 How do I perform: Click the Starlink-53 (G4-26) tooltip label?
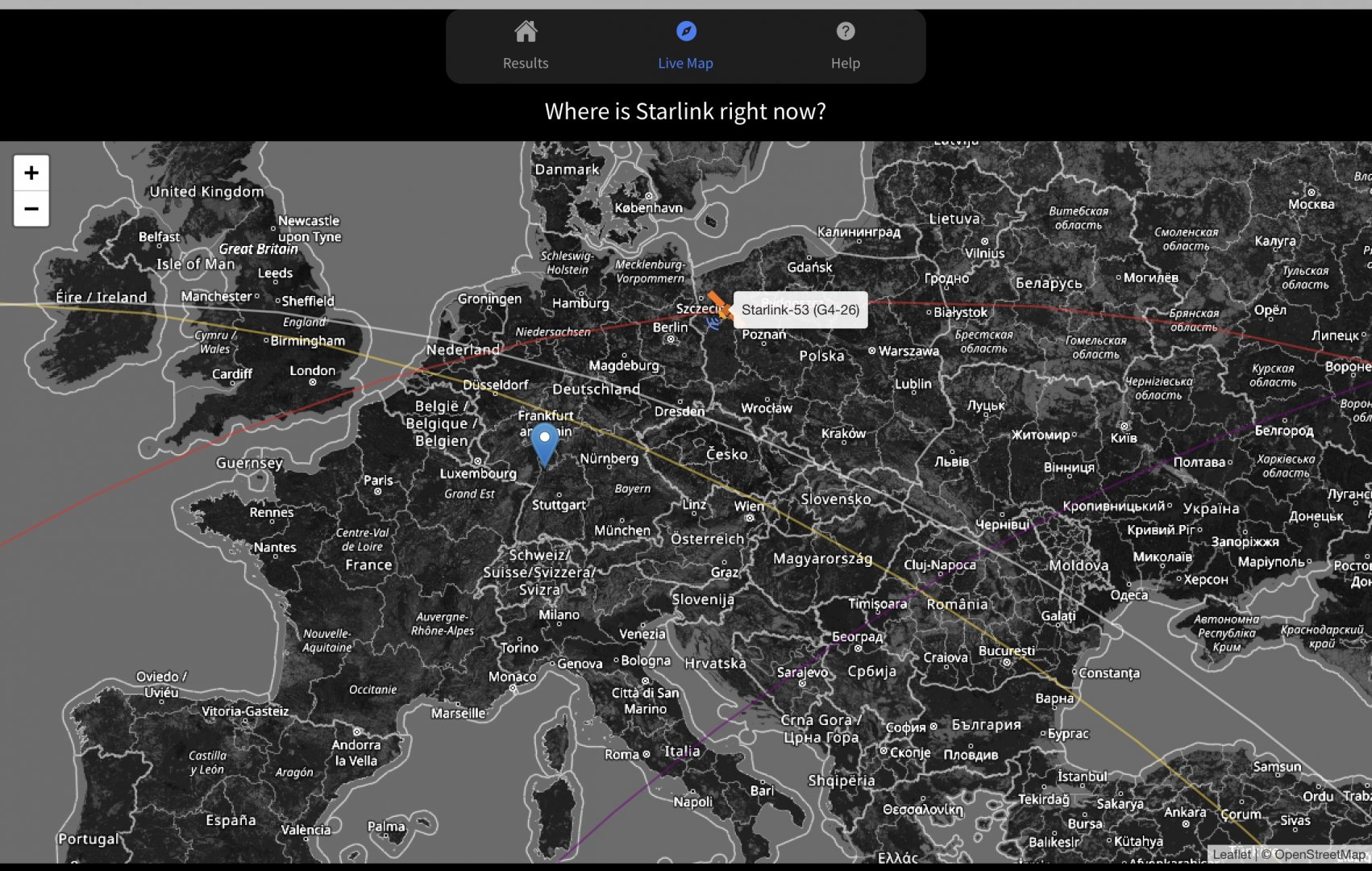pyautogui.click(x=800, y=310)
